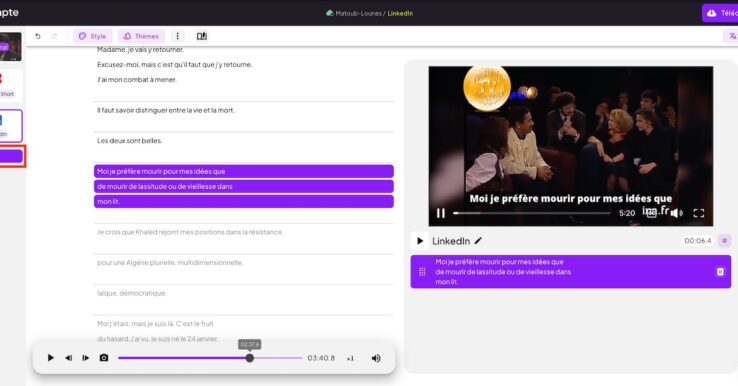Viewport: 738px width, 386px height.
Task: Click the 03:40.8 duration label
Action: click(x=321, y=358)
